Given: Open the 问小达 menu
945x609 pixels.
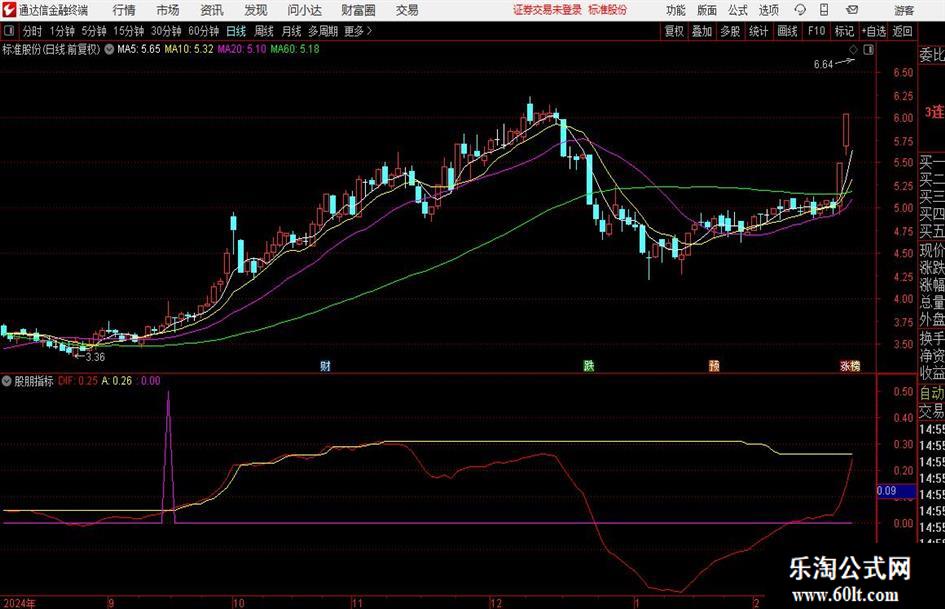Looking at the screenshot, I should click(304, 10).
